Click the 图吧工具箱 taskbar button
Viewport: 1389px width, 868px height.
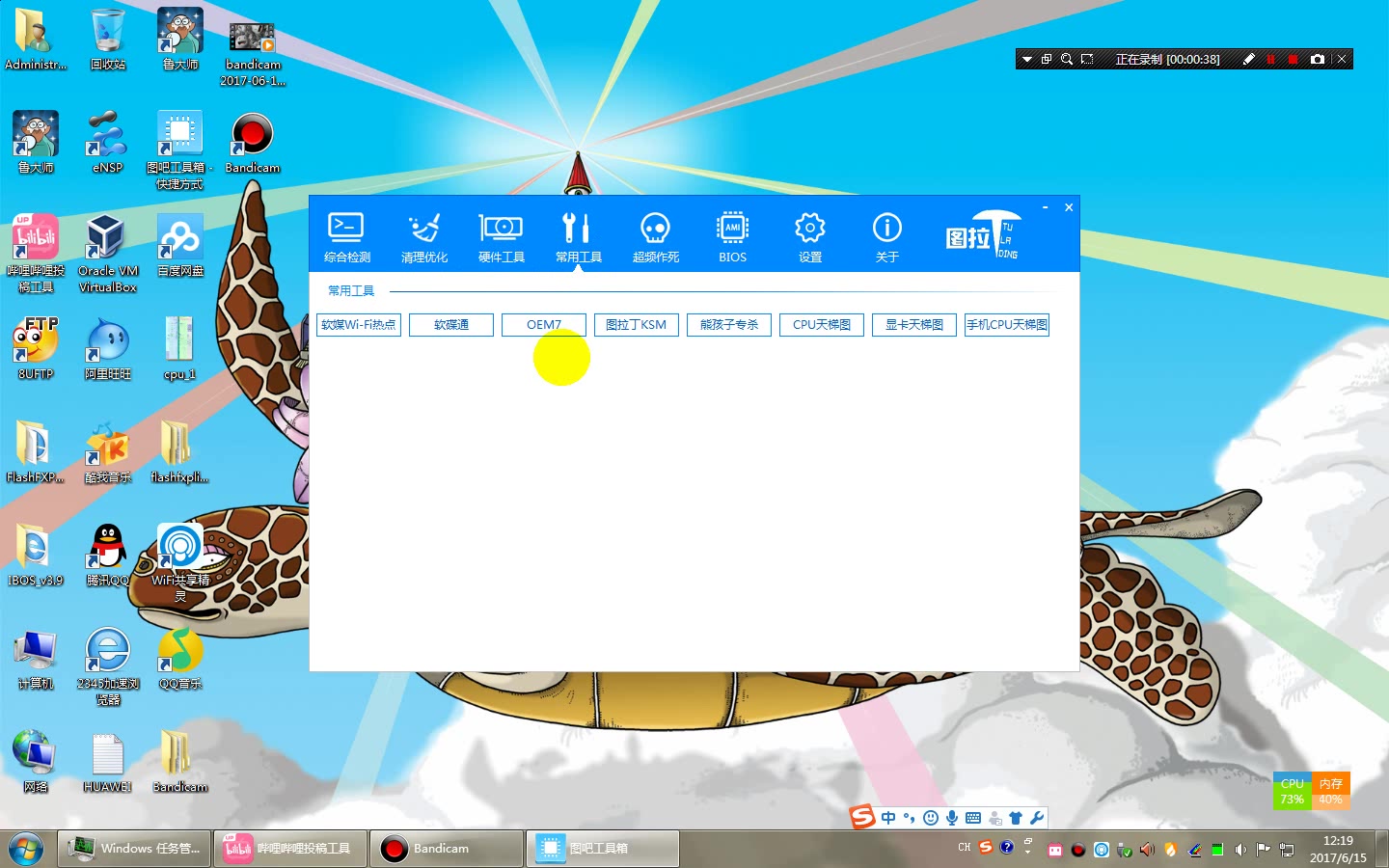[x=603, y=849]
